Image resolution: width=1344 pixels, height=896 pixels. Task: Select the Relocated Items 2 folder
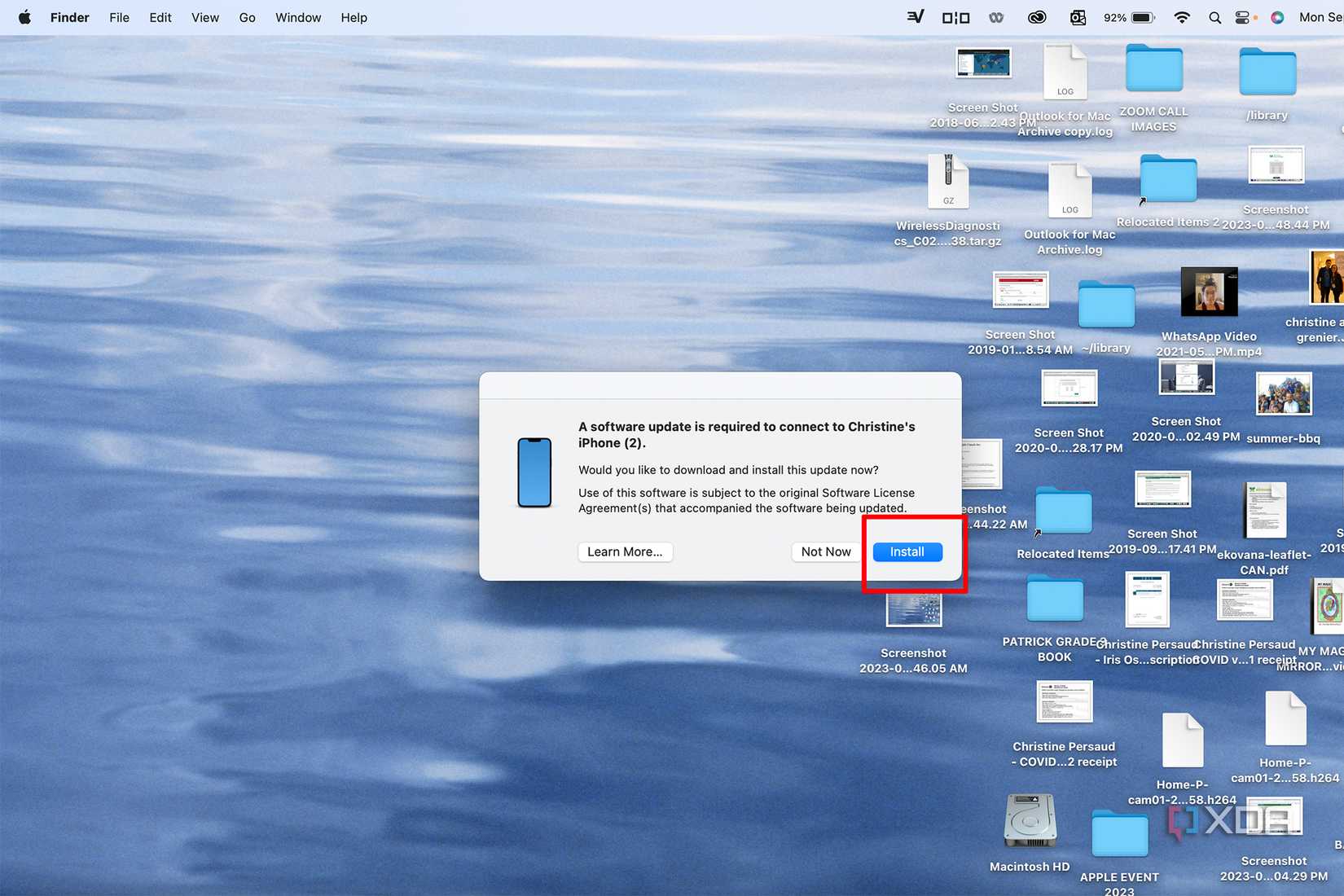point(1168,178)
